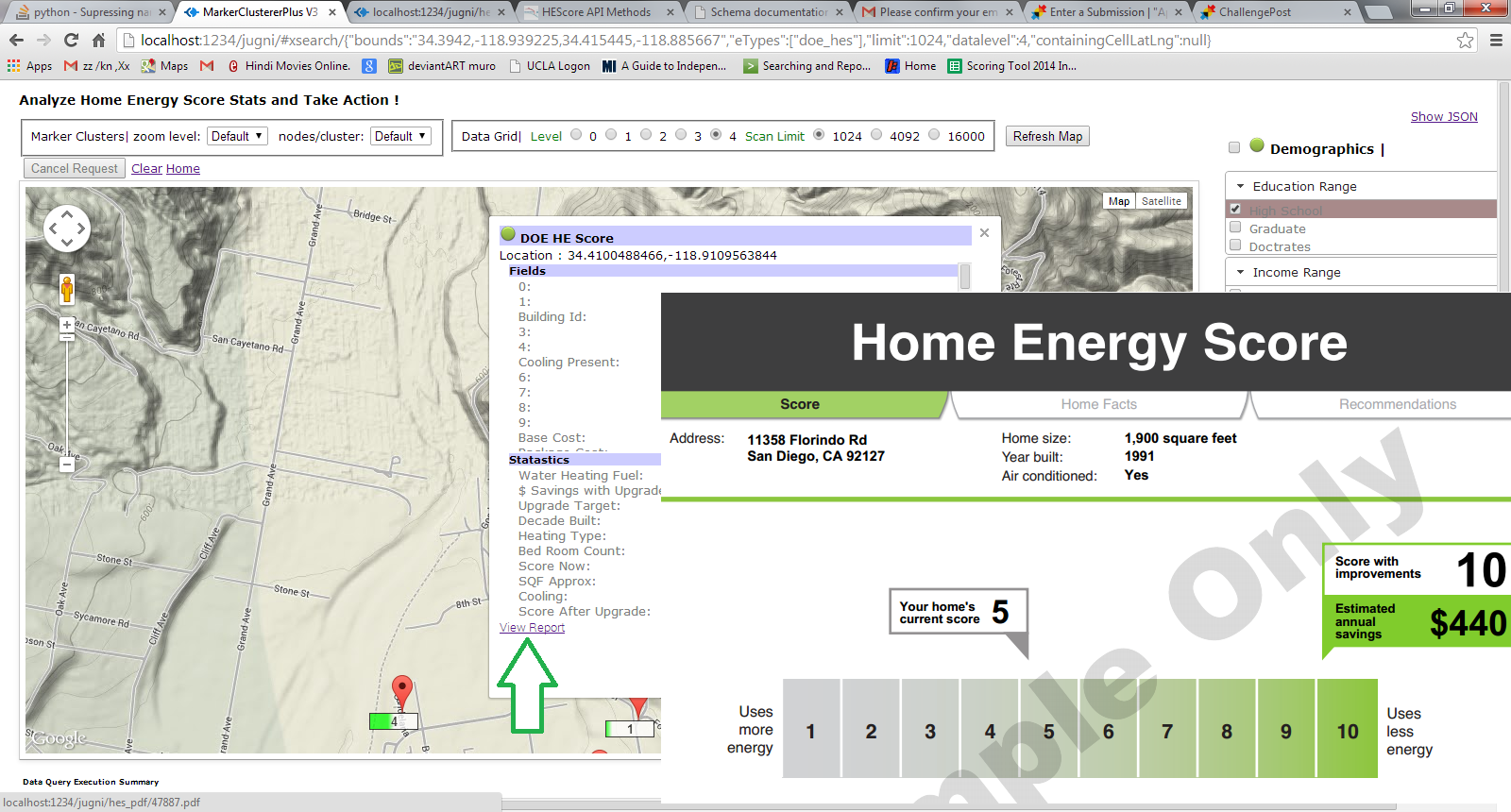Open the View Report link
Image resolution: width=1511 pixels, height=812 pixels.
pos(532,627)
